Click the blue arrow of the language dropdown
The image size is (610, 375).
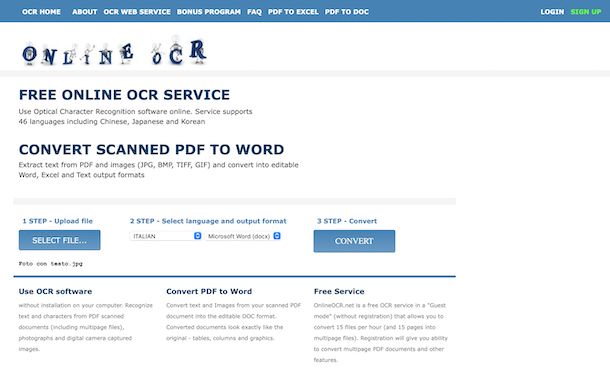[x=198, y=236]
